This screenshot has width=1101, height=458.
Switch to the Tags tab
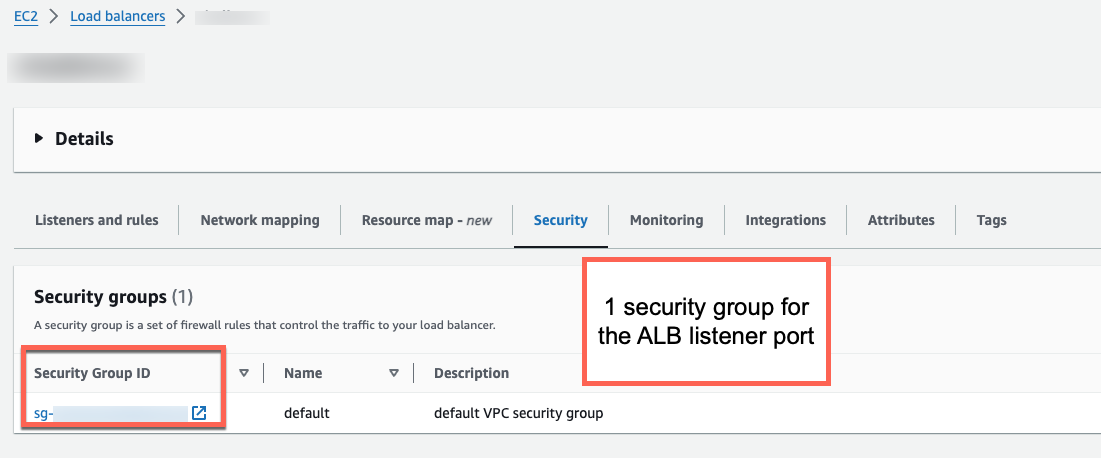click(x=991, y=220)
